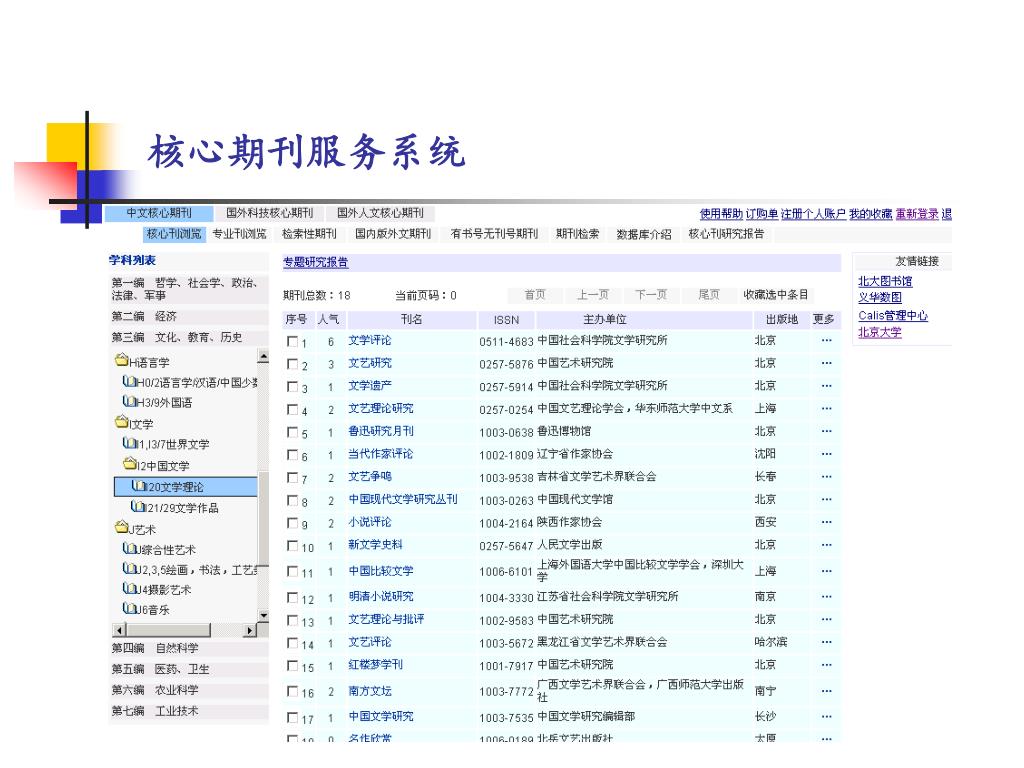This screenshot has height=768, width=1024.
Task: Click 收藏选中条目 to save selections
Action: [775, 295]
